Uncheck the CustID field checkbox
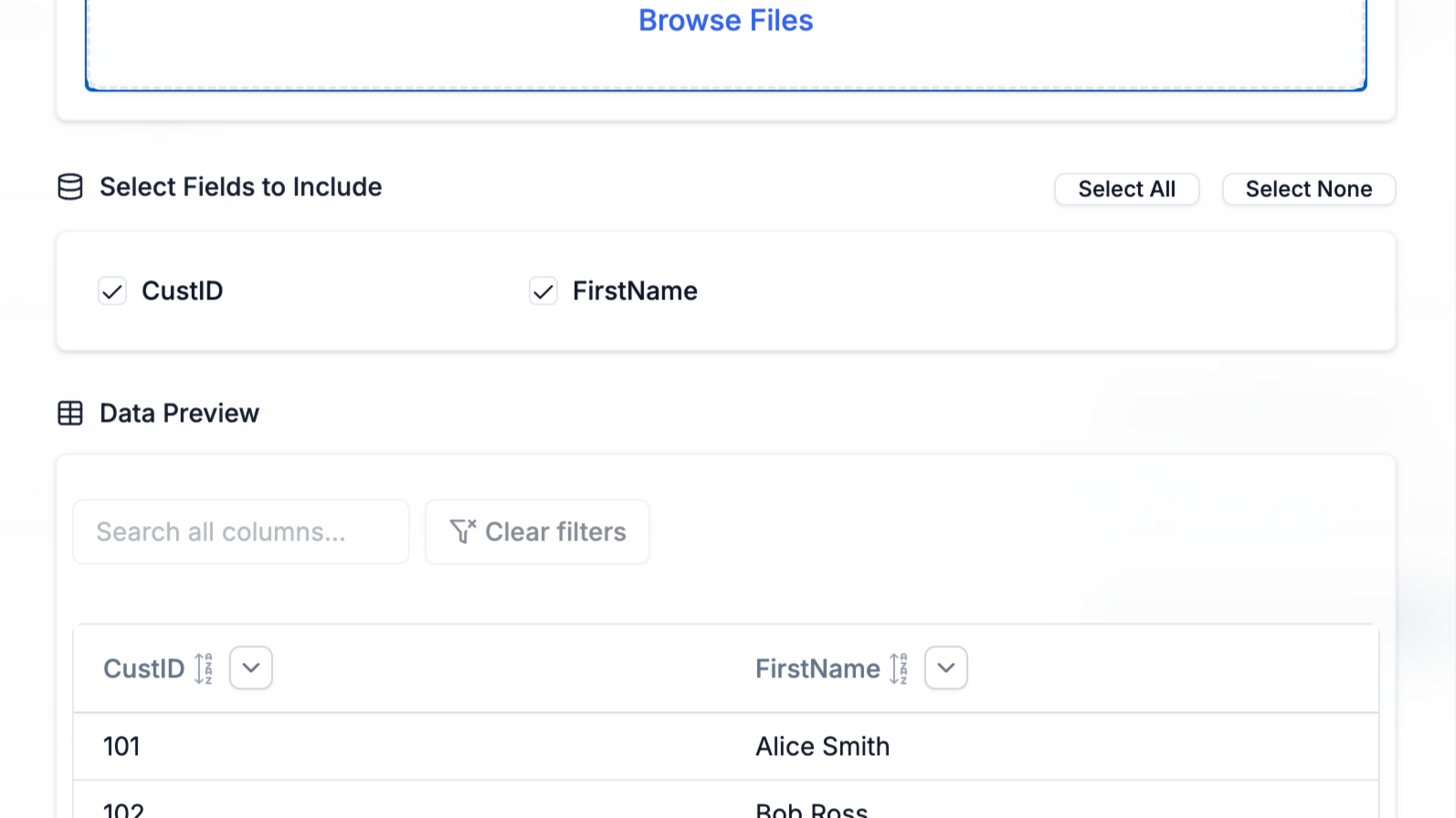This screenshot has width=1456, height=818. click(x=112, y=291)
